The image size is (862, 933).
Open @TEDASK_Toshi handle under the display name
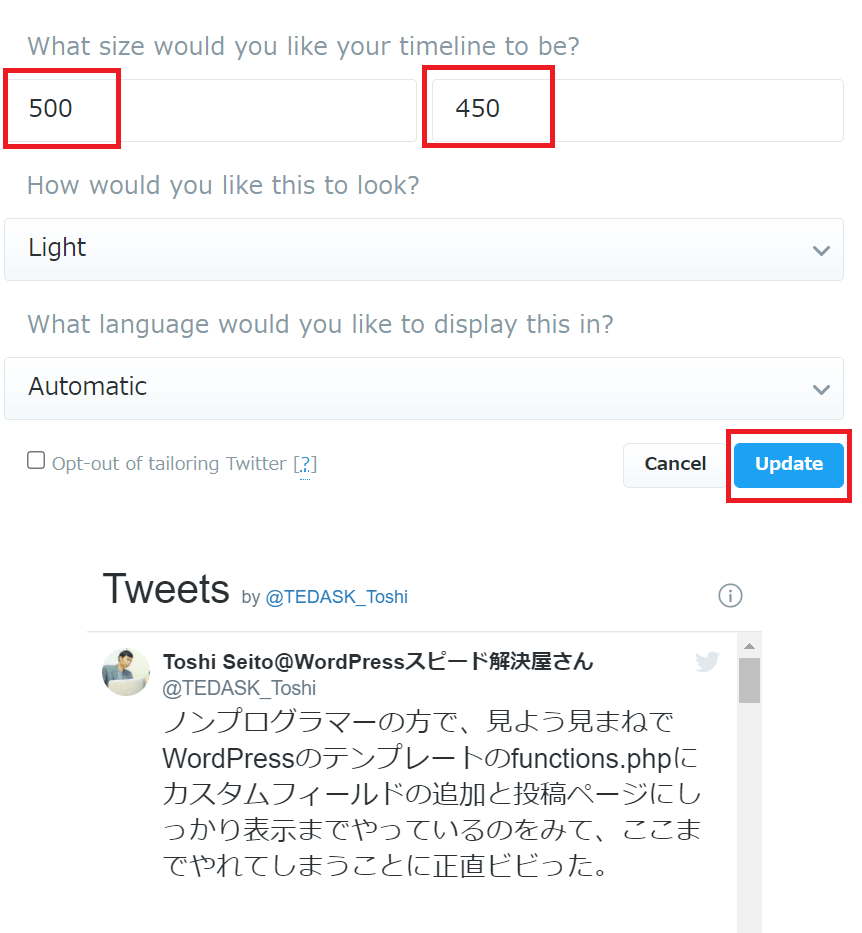[x=240, y=688]
